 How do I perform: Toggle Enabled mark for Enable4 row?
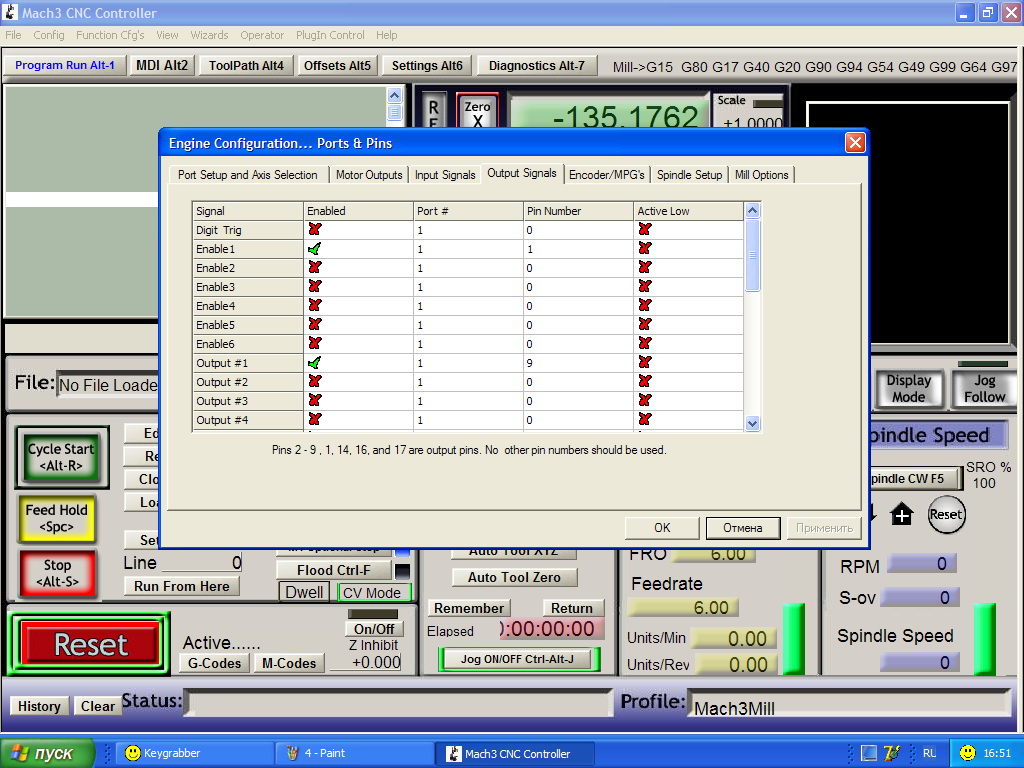point(315,306)
